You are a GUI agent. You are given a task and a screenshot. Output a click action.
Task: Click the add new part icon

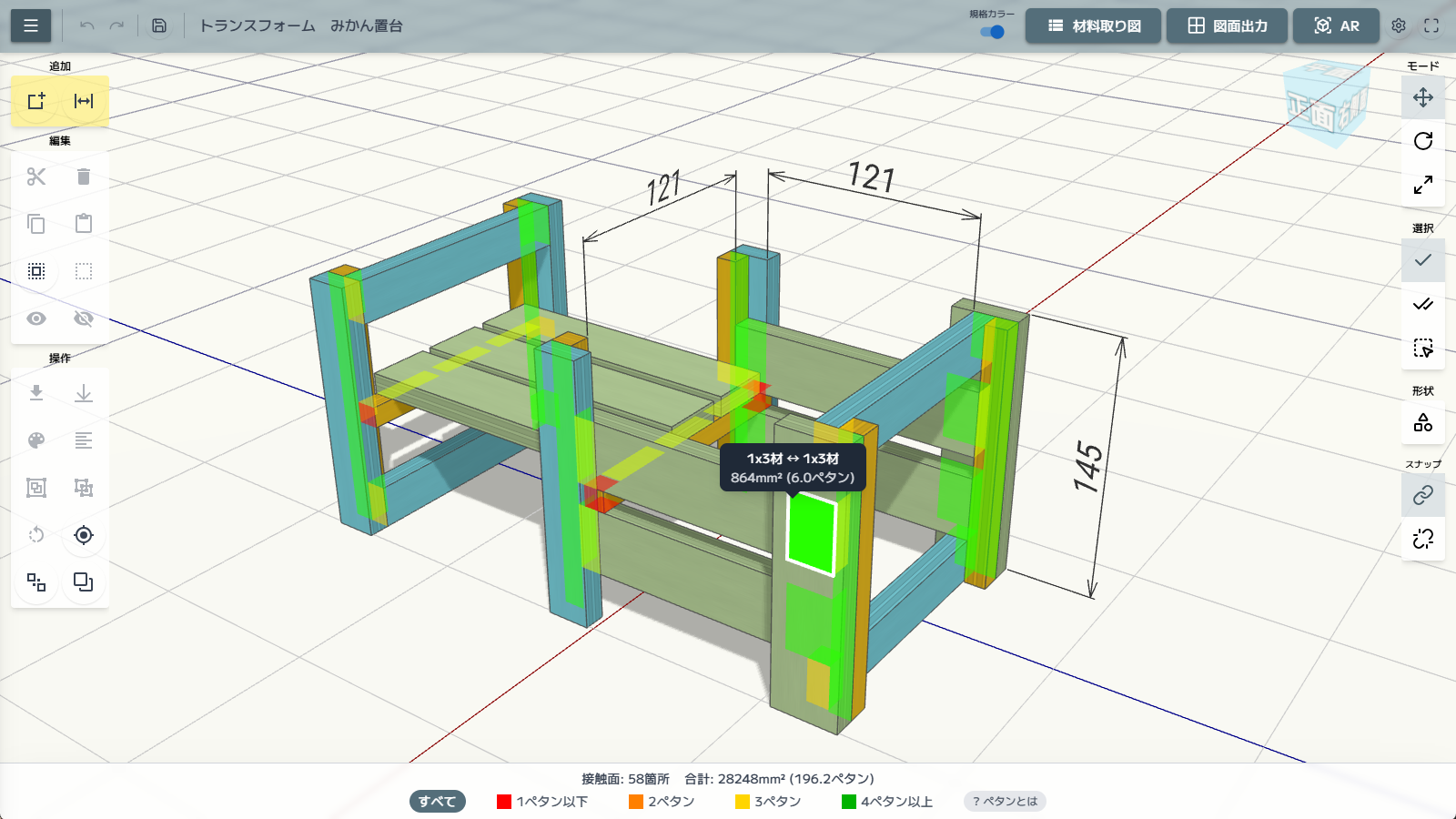click(x=36, y=101)
